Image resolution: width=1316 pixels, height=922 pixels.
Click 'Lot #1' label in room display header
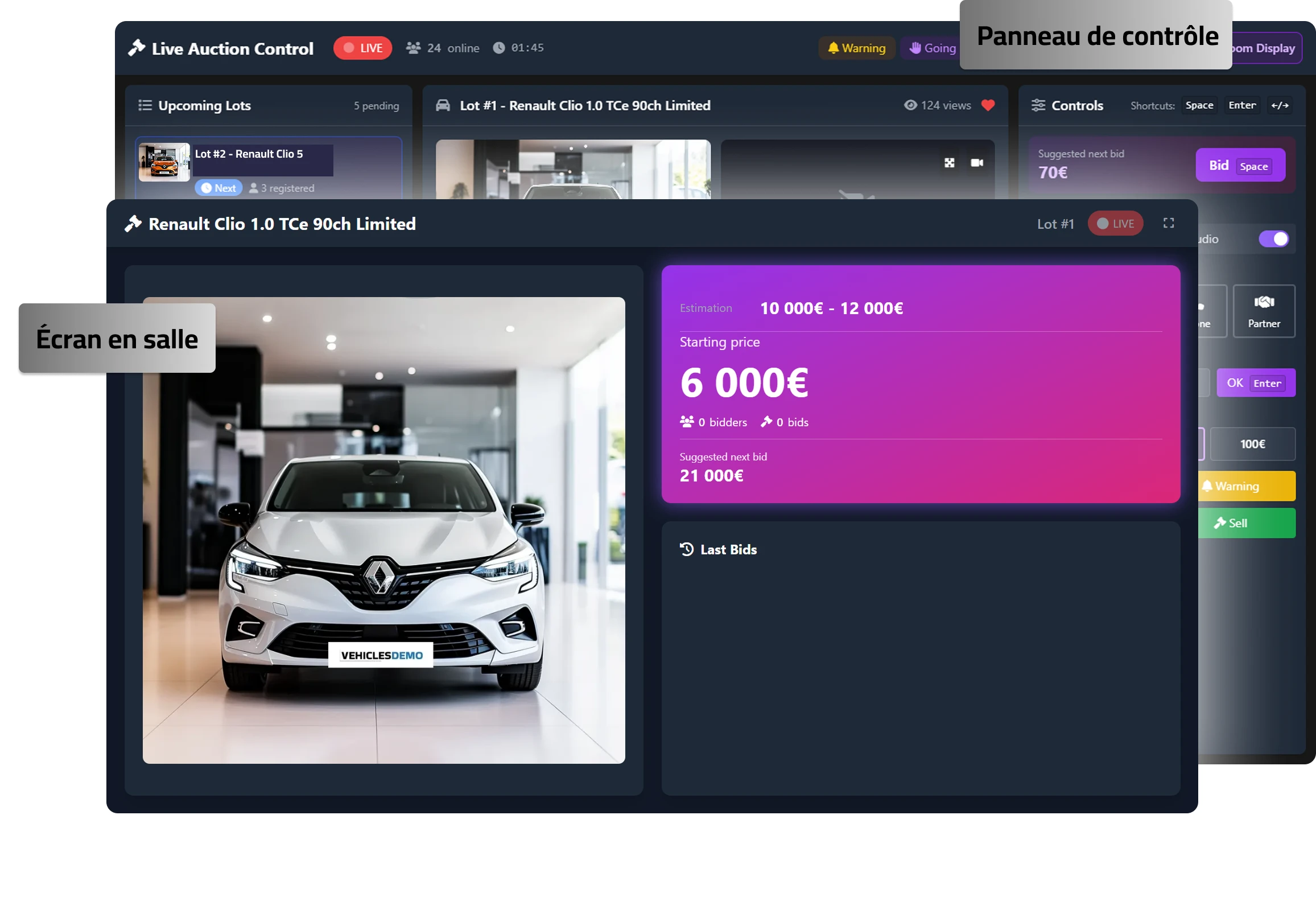[x=1055, y=224]
